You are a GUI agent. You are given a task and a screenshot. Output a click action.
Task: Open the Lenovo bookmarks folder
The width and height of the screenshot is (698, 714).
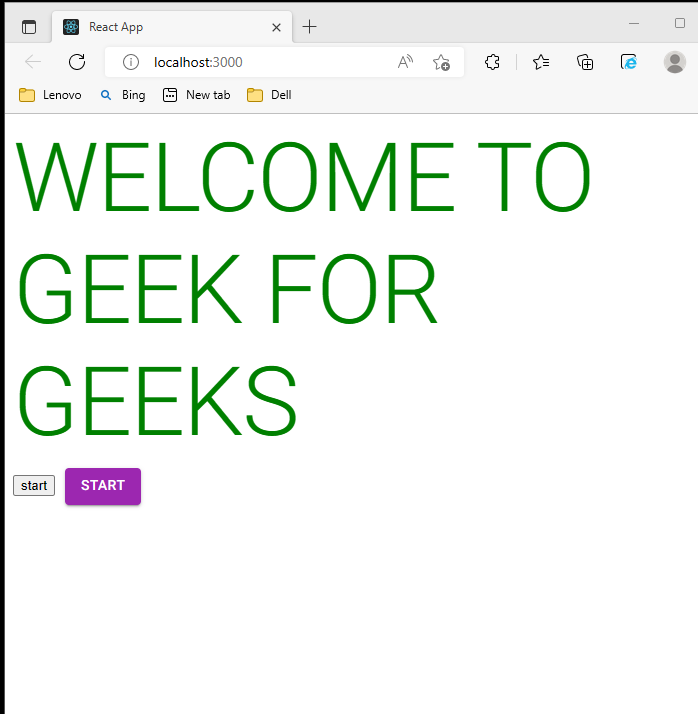[50, 95]
